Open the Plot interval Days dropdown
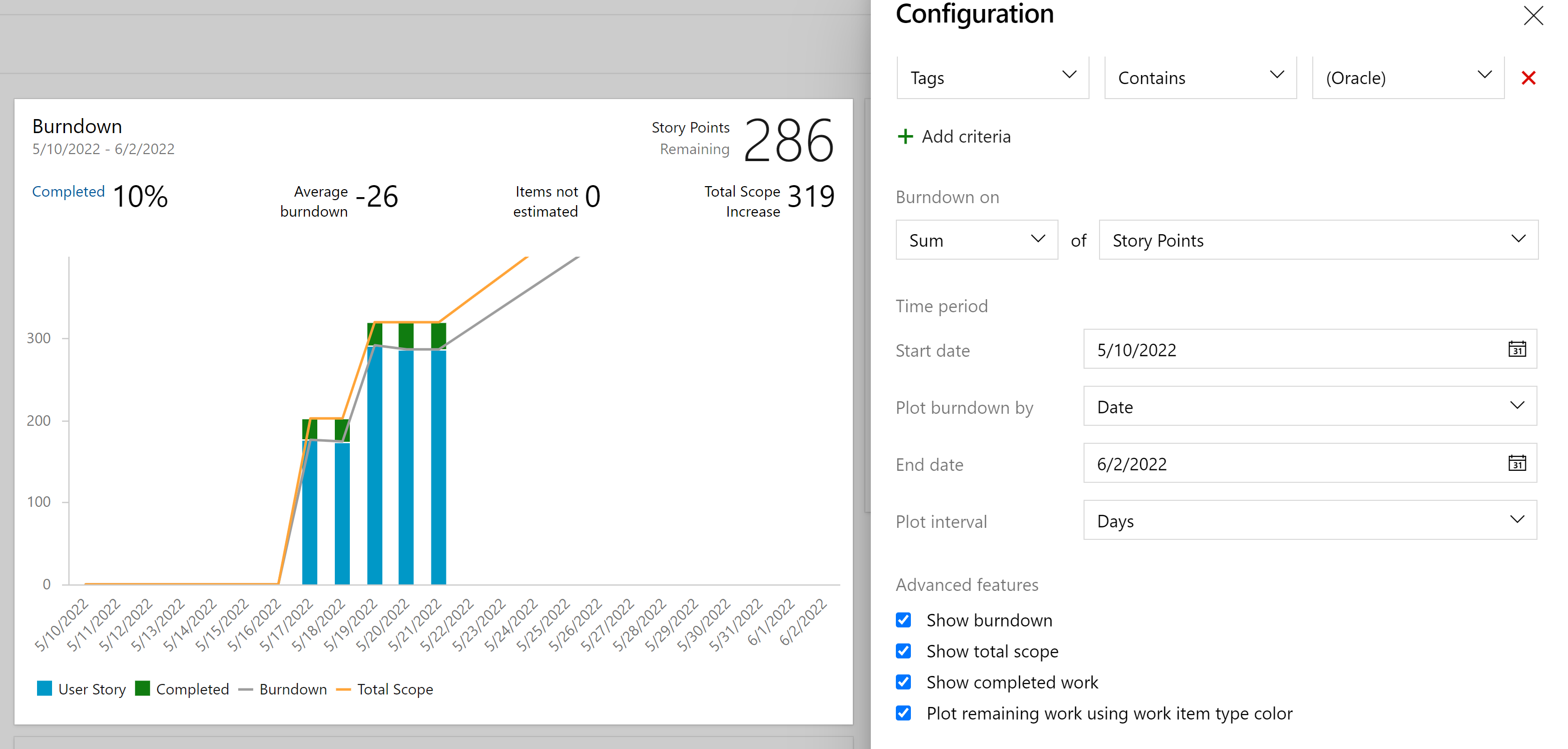 (x=1310, y=520)
